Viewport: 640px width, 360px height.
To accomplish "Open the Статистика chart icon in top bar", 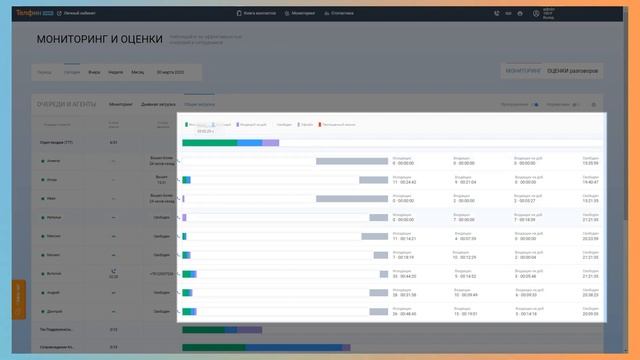I will pyautogui.click(x=327, y=13).
